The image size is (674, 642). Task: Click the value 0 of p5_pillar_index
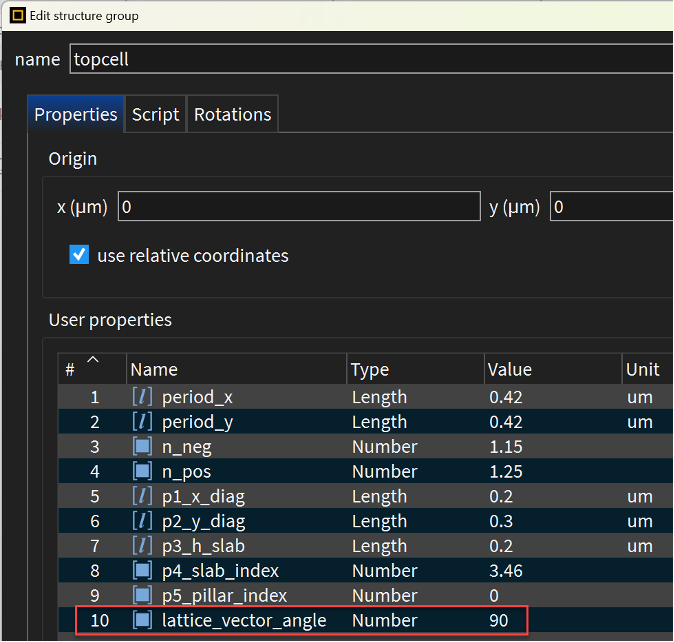click(x=494, y=596)
